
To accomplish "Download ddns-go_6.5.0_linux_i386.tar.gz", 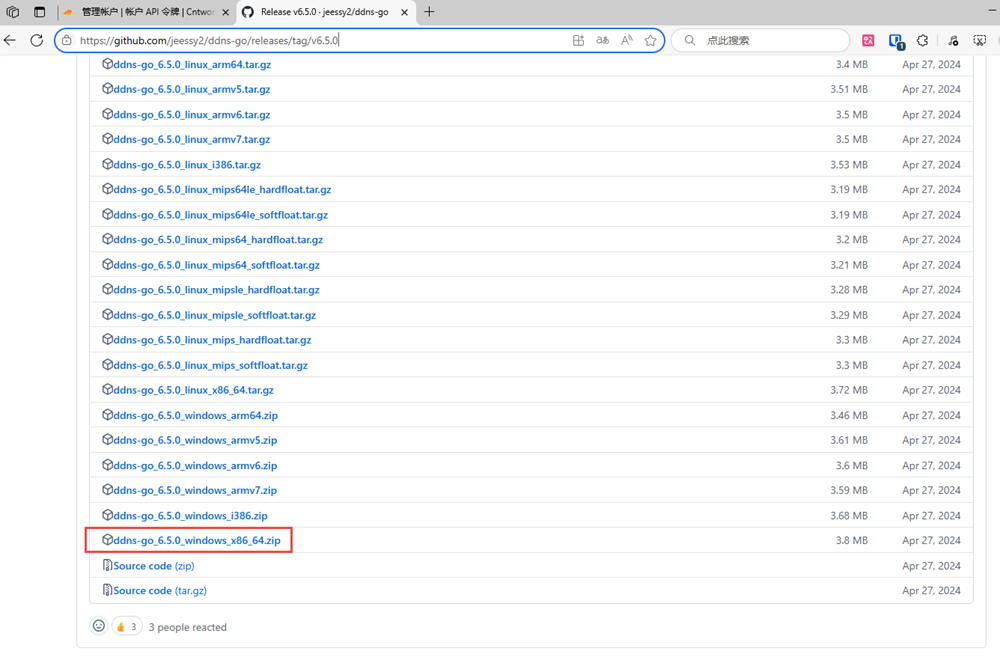I will pyautogui.click(x=187, y=165).
